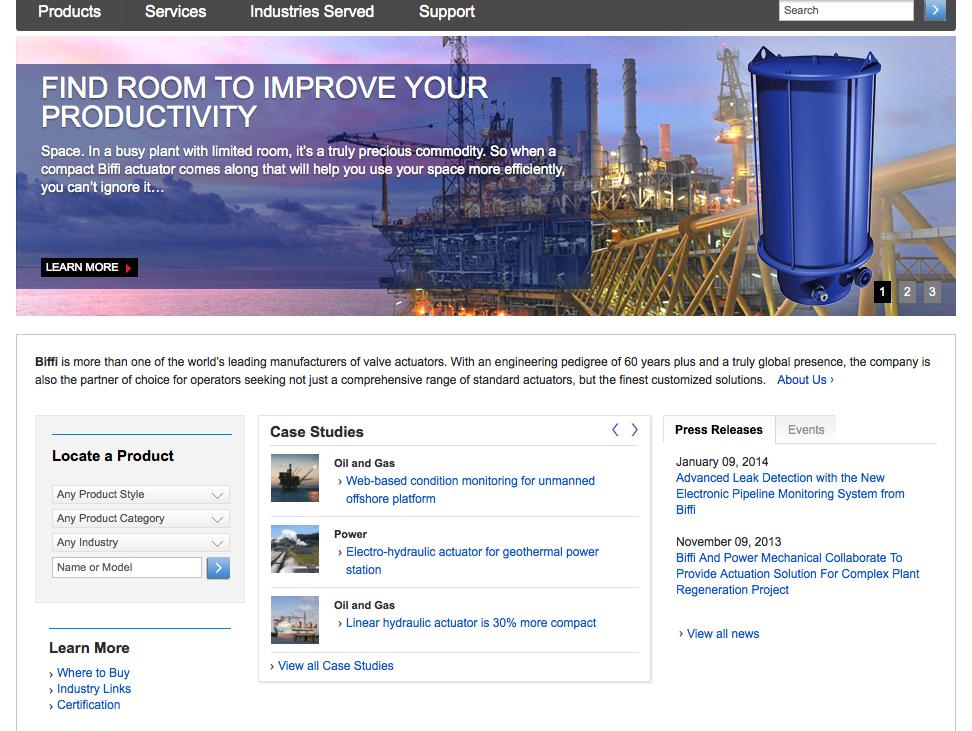Click the LEARN MORE banner button
This screenshot has height=731, width=972.
point(89,267)
